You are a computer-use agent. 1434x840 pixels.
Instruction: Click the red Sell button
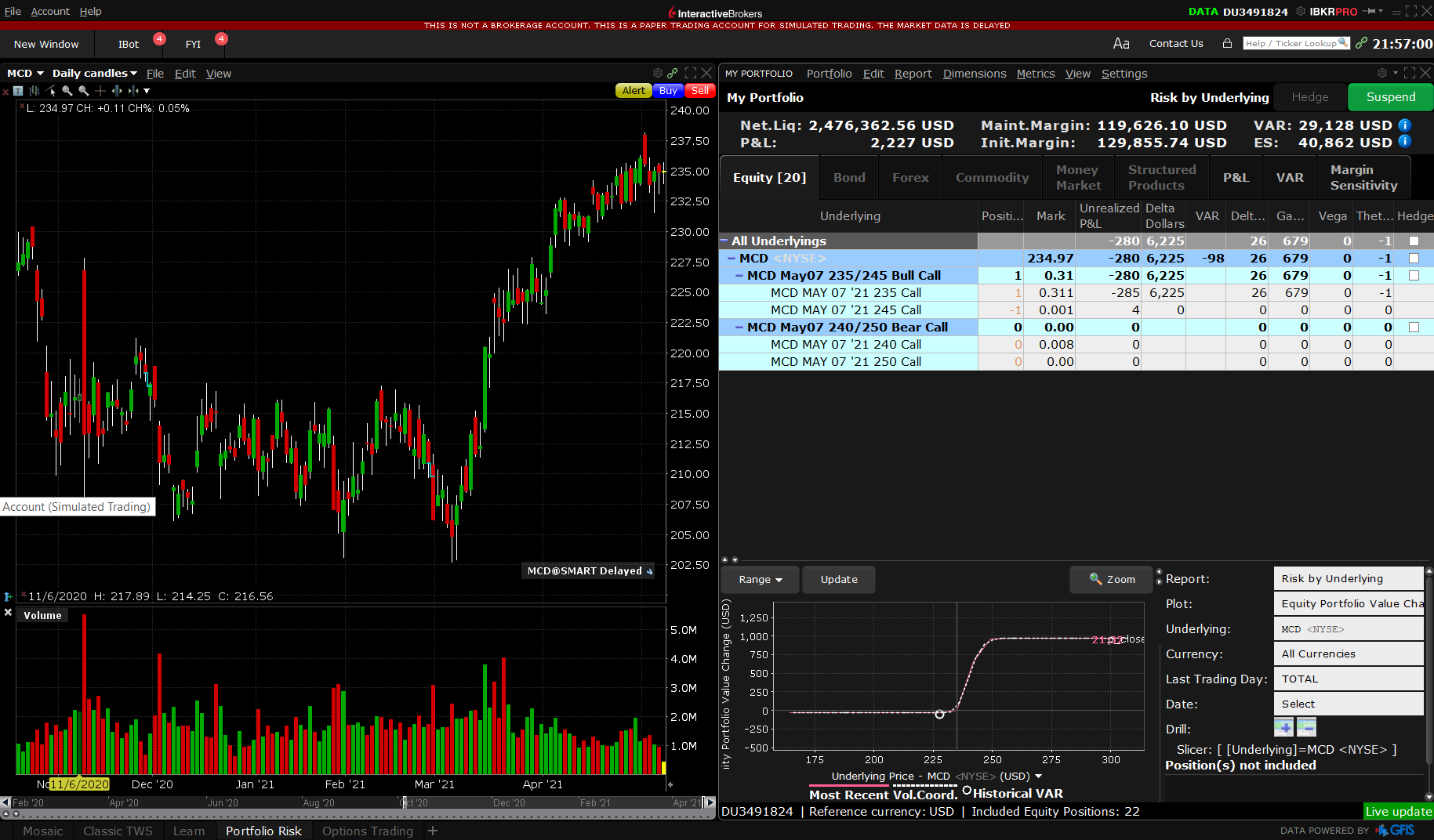tap(700, 91)
